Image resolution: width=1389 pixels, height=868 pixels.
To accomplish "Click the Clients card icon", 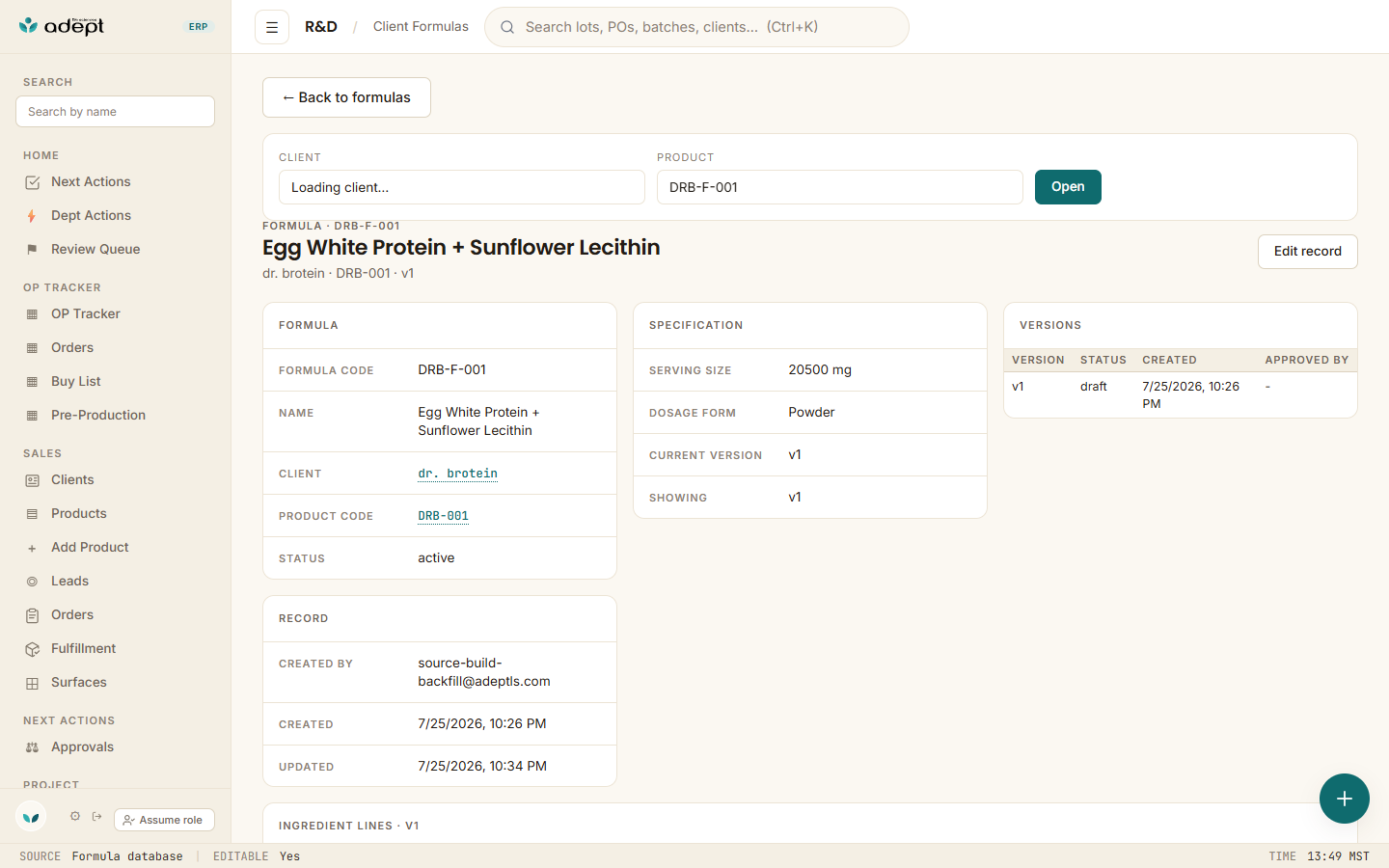I will pyautogui.click(x=32, y=480).
